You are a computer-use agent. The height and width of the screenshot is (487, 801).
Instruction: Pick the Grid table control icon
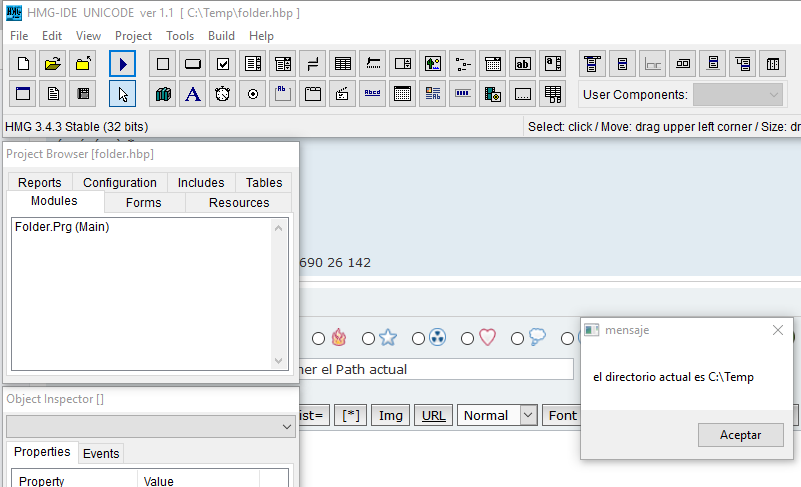point(343,64)
